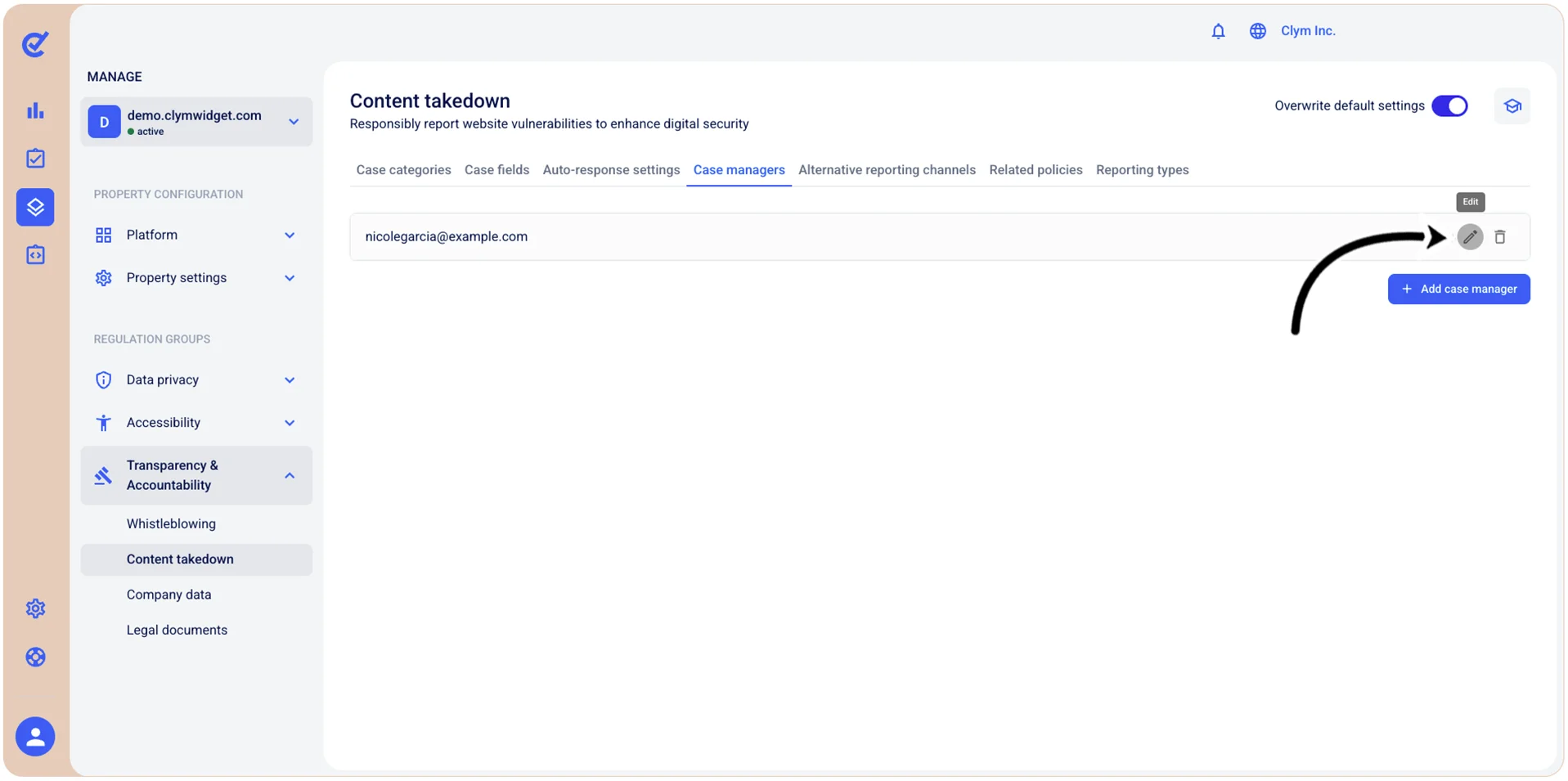Screen dimensions: 1568x781
Task: Open the analytics bar chart sidebar icon
Action: click(x=35, y=110)
